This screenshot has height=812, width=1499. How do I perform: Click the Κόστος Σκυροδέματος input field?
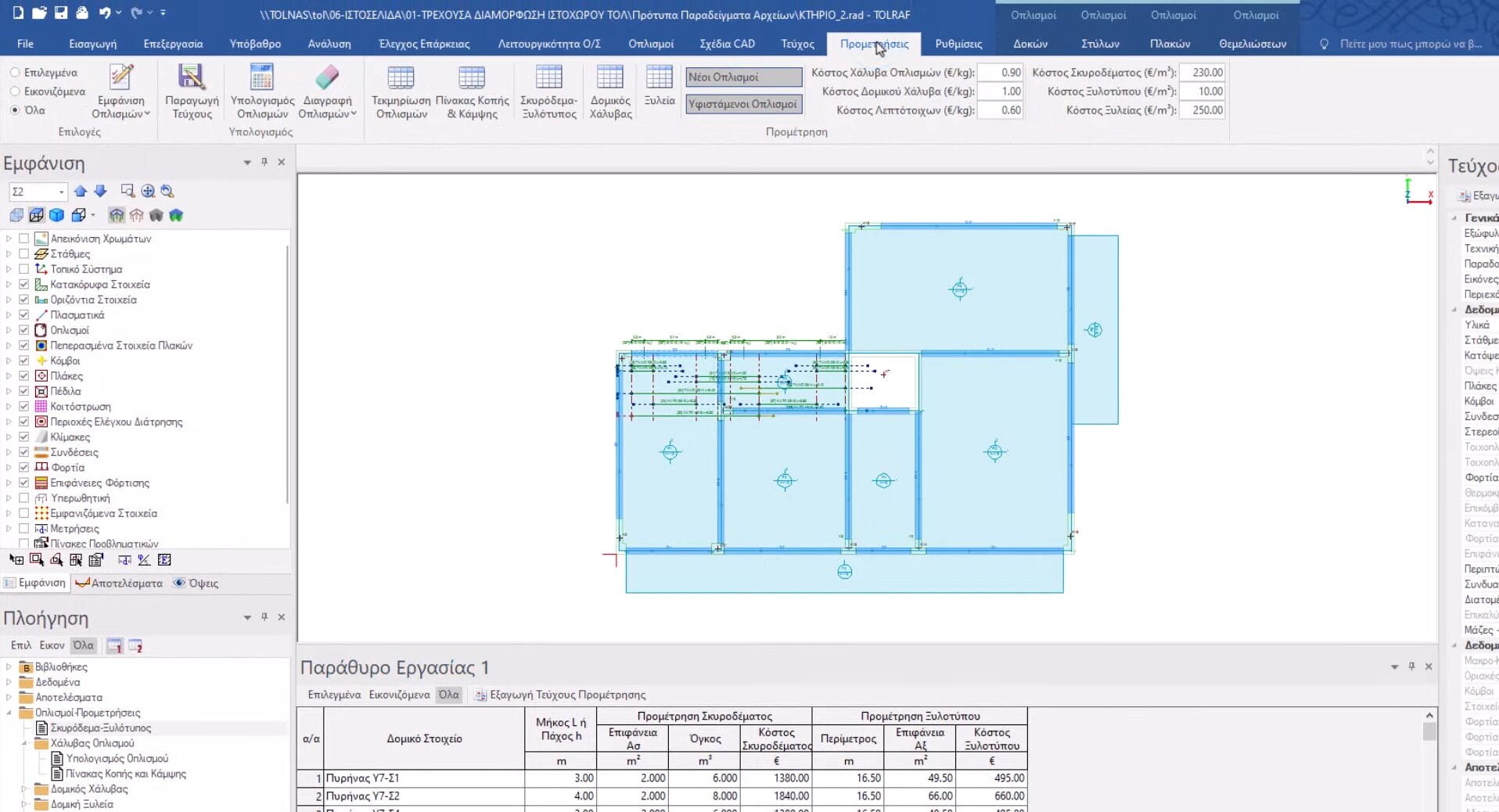pos(1202,73)
